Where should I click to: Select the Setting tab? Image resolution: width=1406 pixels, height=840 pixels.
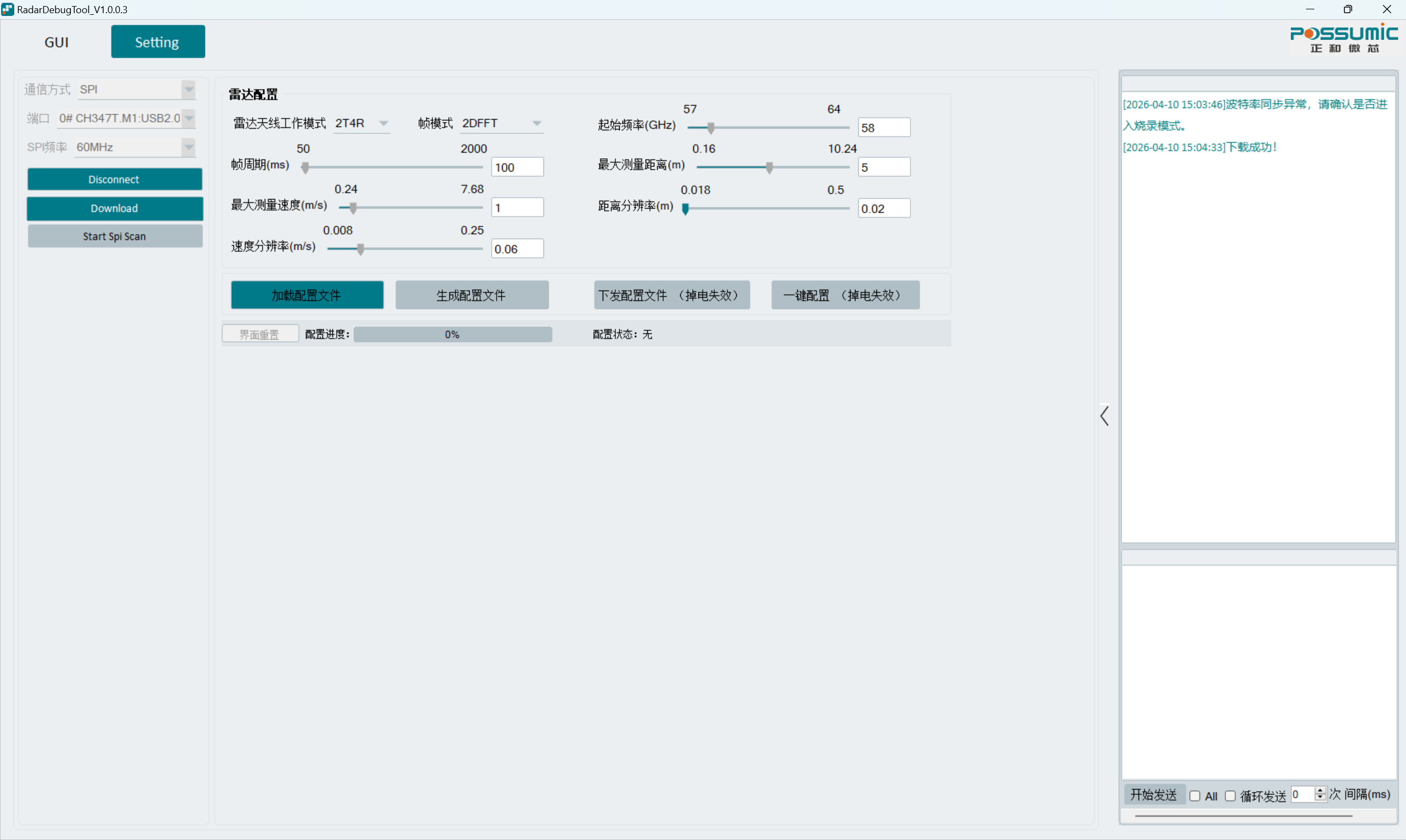[x=158, y=42]
